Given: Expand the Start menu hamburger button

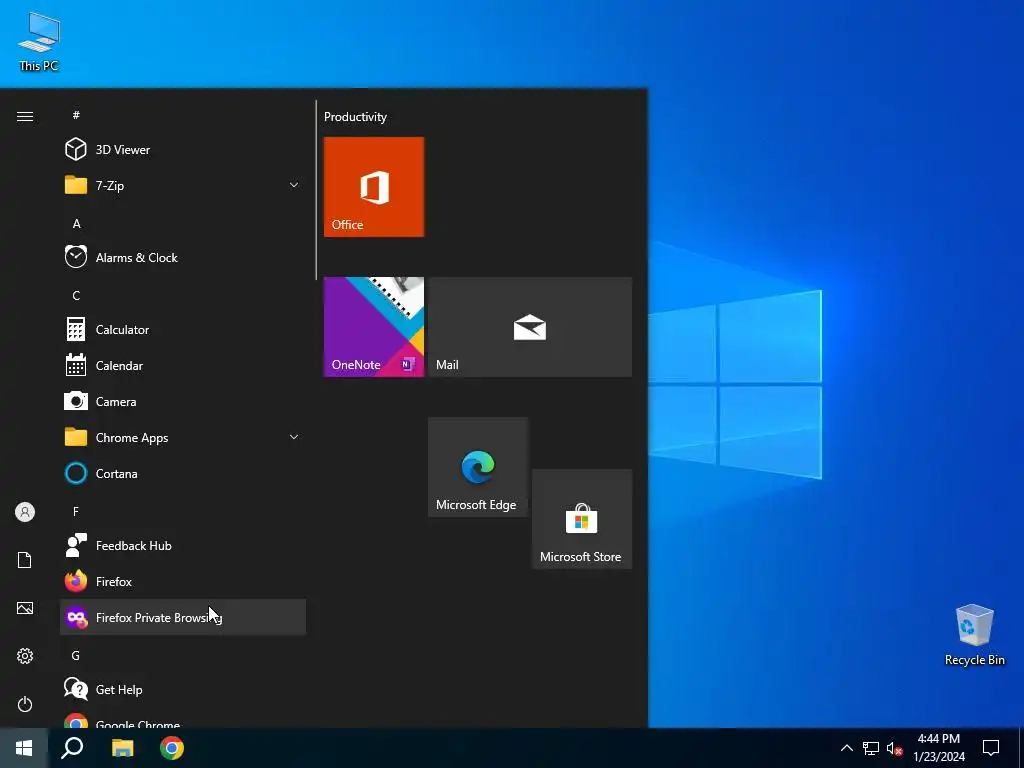Looking at the screenshot, I should [25, 116].
